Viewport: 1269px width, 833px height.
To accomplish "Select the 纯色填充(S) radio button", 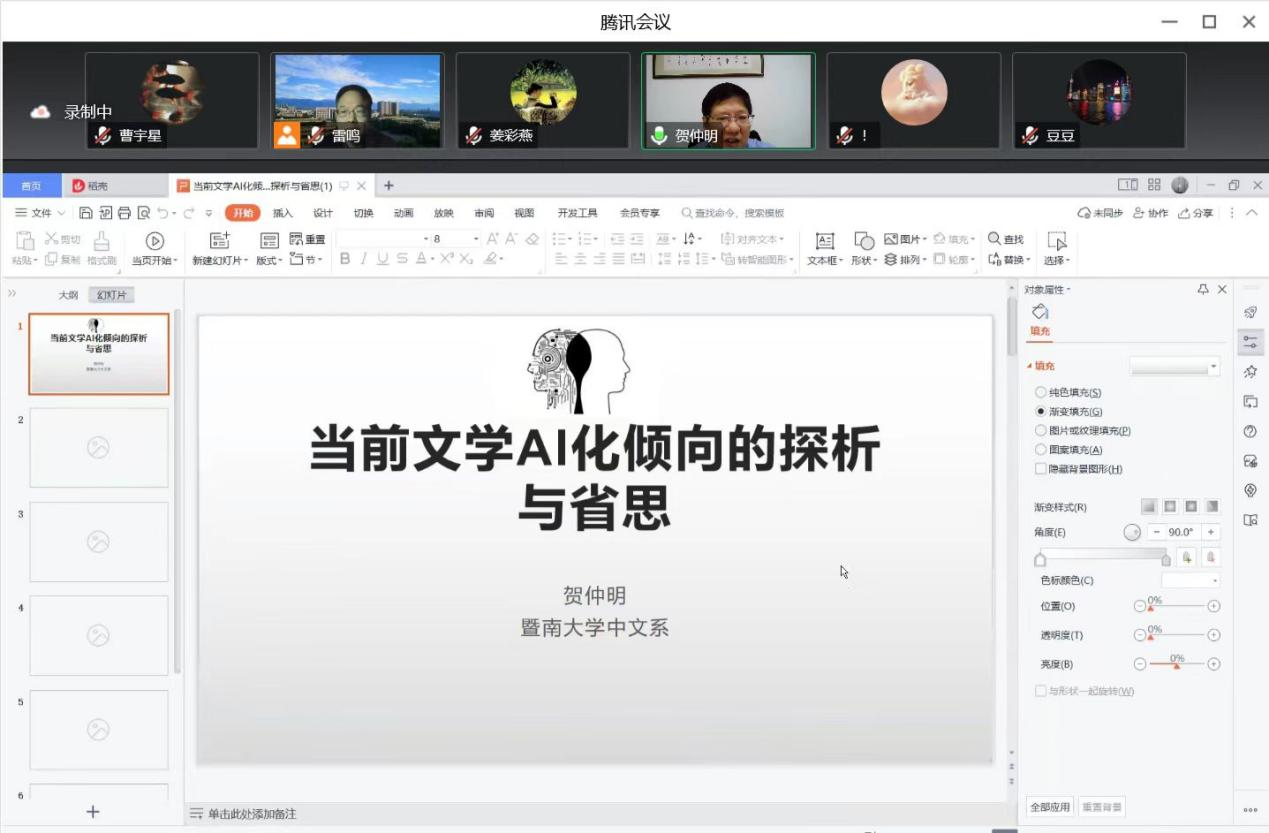I will pos(1041,393).
